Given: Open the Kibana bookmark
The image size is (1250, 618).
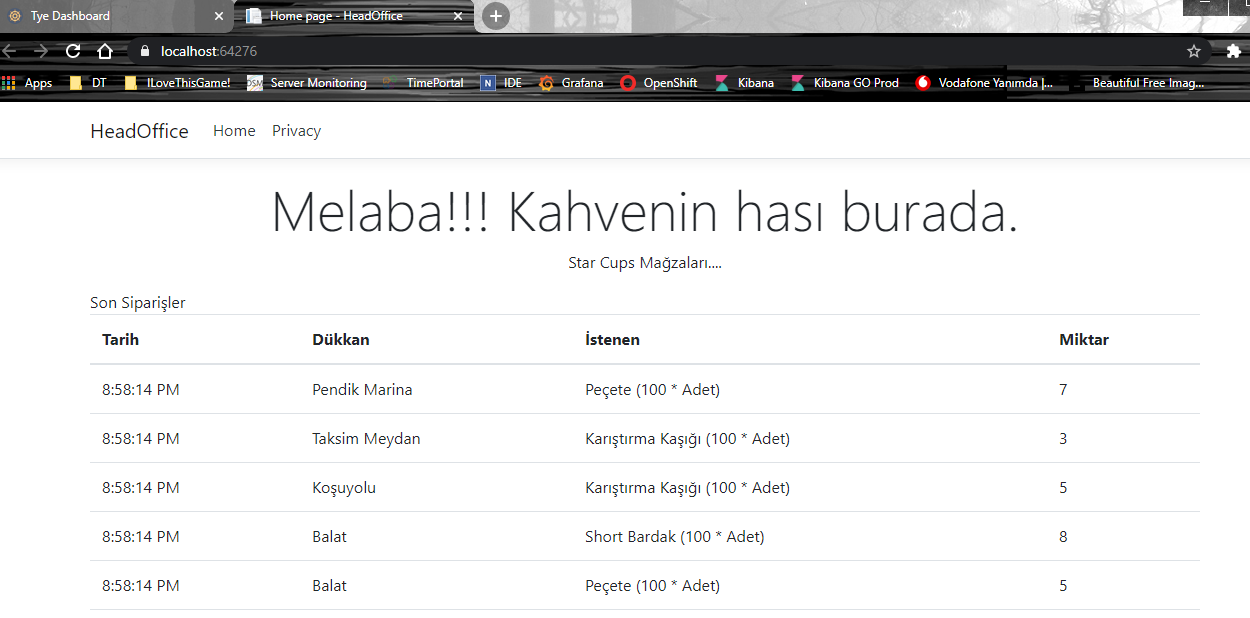Looking at the screenshot, I should point(756,83).
